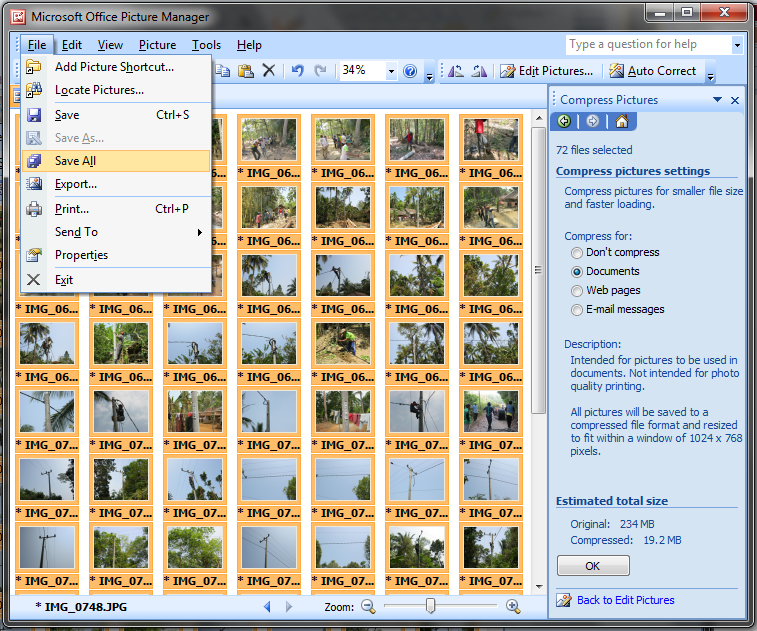Open the Edit menu
This screenshot has height=631, width=757.
pos(72,45)
